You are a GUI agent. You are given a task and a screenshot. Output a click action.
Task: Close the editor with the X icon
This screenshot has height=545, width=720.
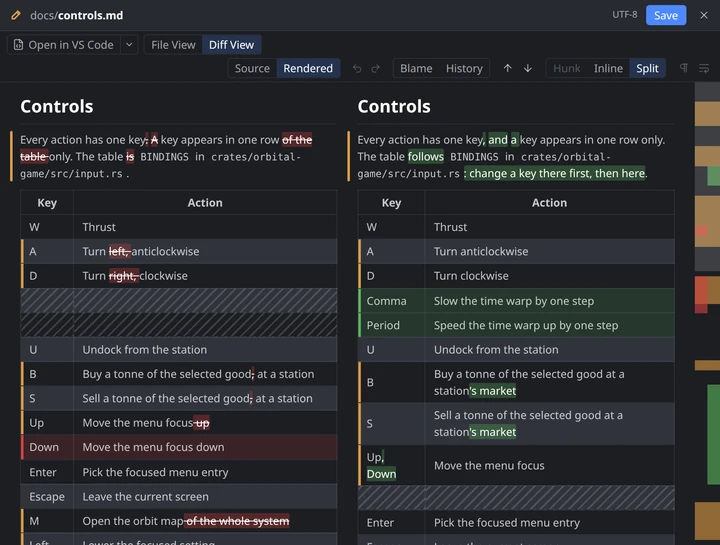[x=703, y=15]
